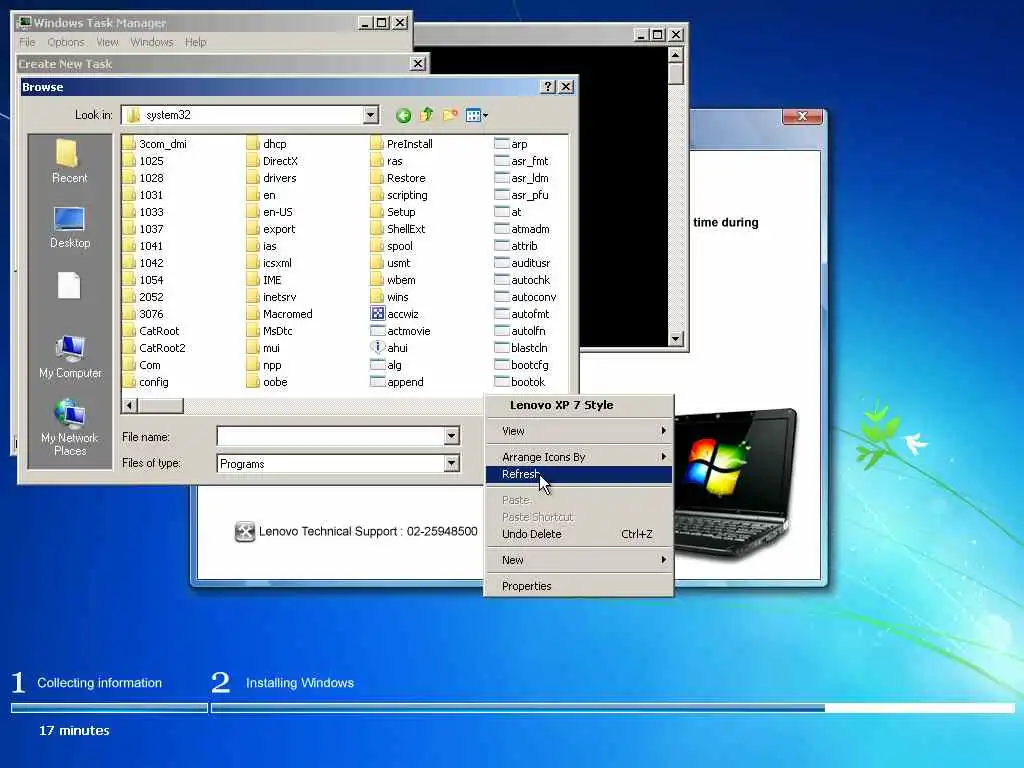Expand the Look in system32 dropdown
Screen dimensions: 1024x768
pos(370,115)
